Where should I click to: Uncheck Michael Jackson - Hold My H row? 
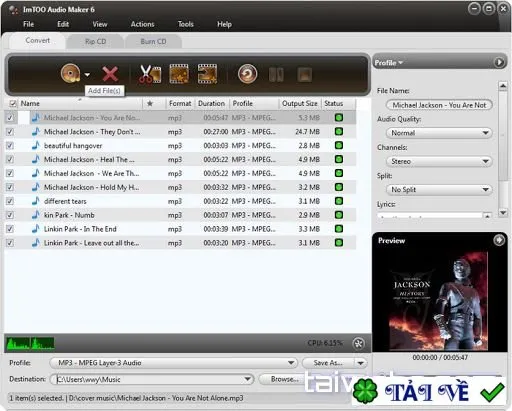(10, 187)
